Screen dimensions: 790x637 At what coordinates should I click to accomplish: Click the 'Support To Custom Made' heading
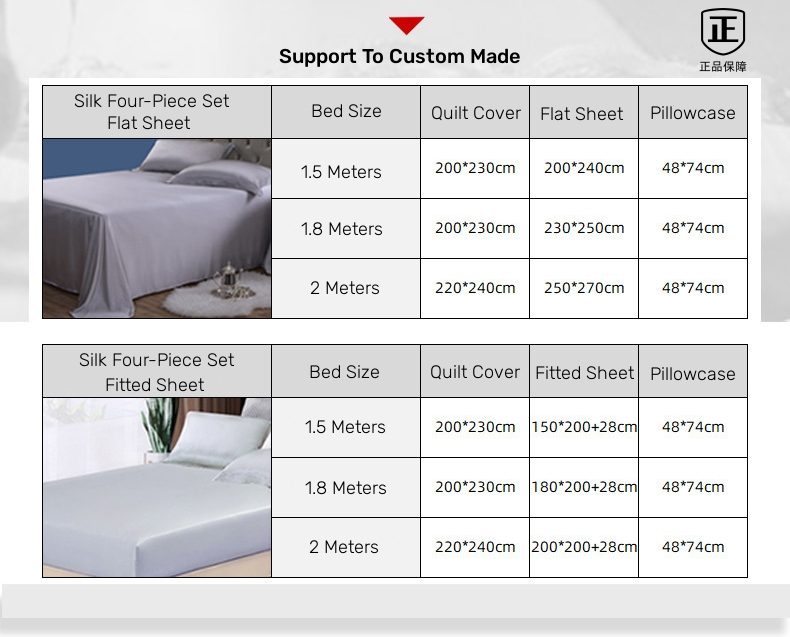[399, 56]
